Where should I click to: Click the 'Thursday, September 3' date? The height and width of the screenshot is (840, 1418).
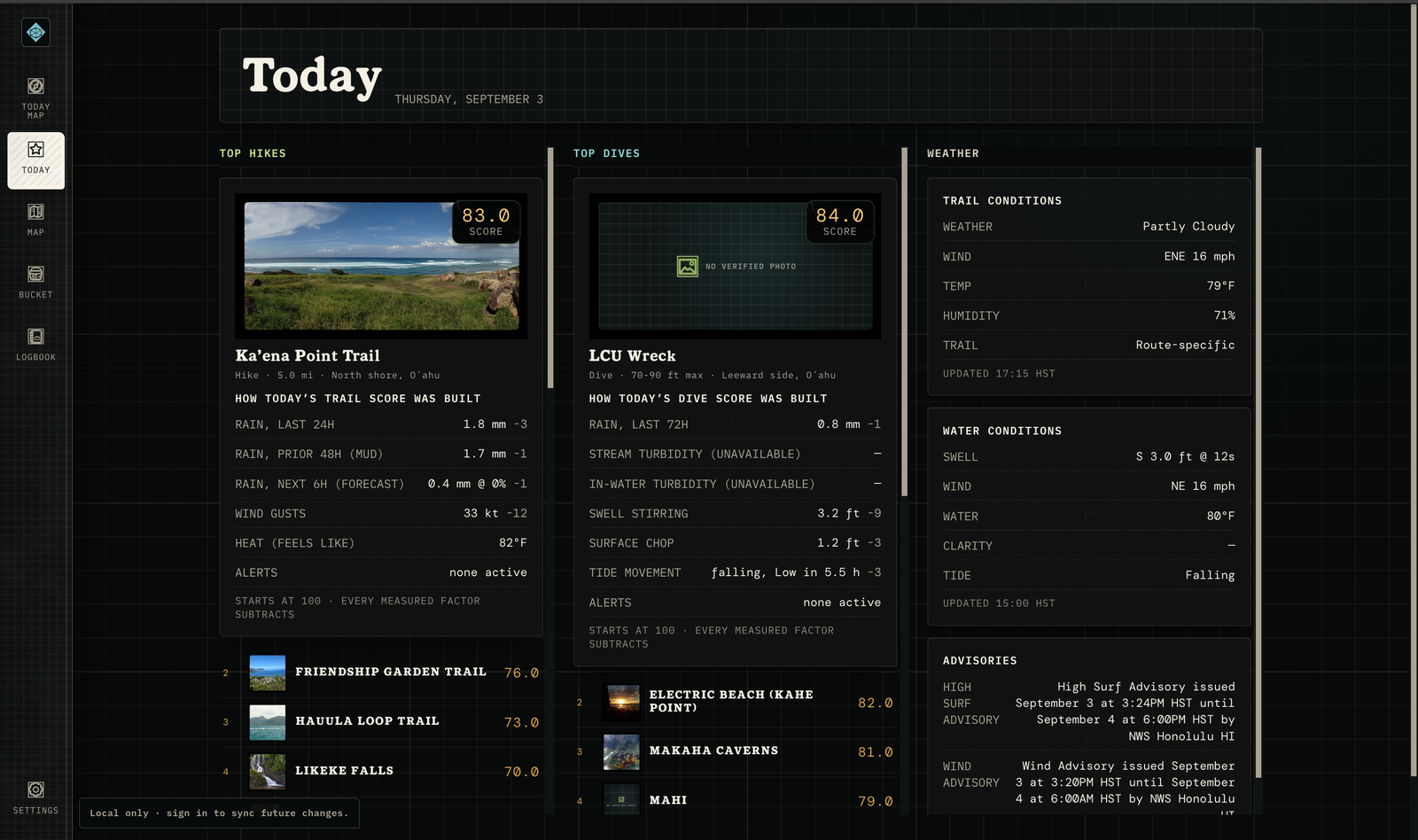tap(469, 99)
